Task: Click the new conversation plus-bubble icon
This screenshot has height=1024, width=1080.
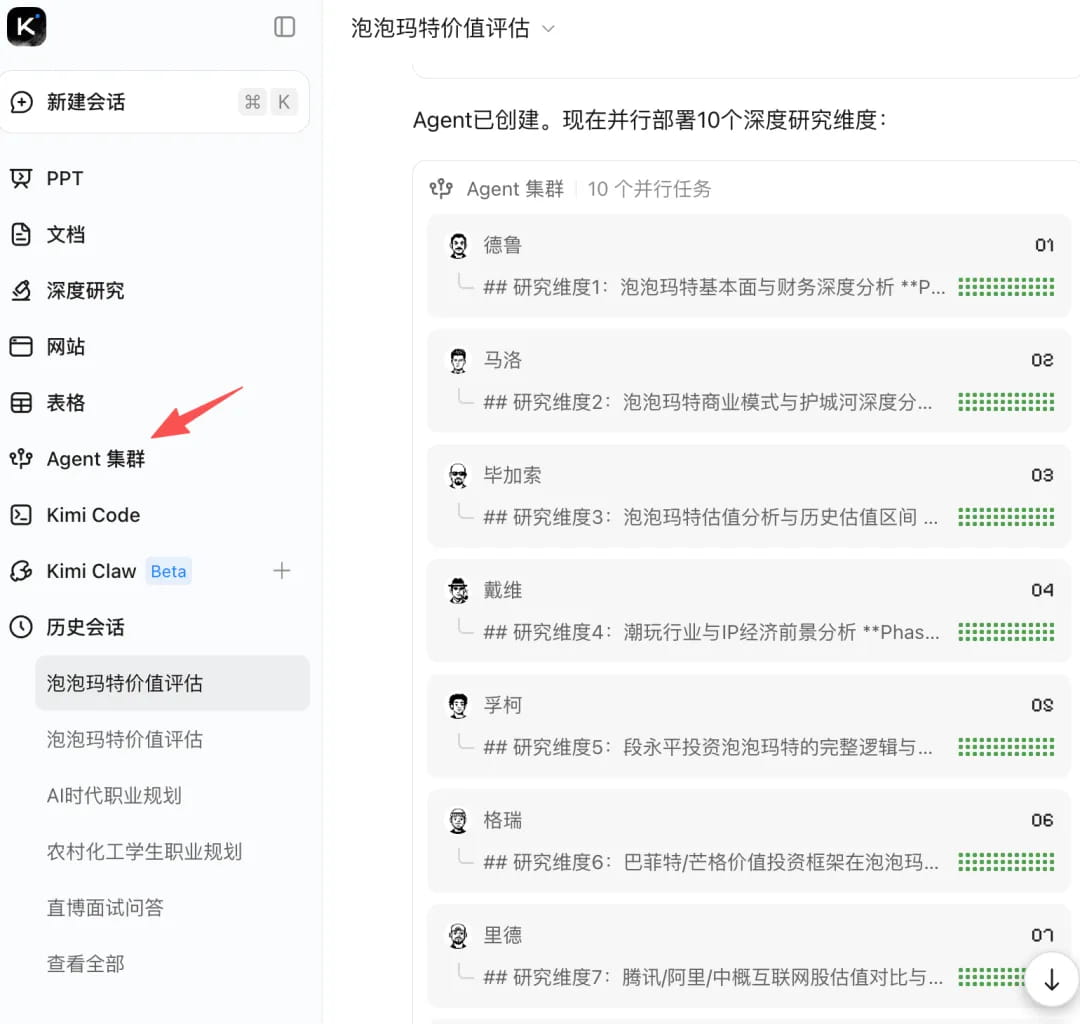Action: [x=21, y=102]
